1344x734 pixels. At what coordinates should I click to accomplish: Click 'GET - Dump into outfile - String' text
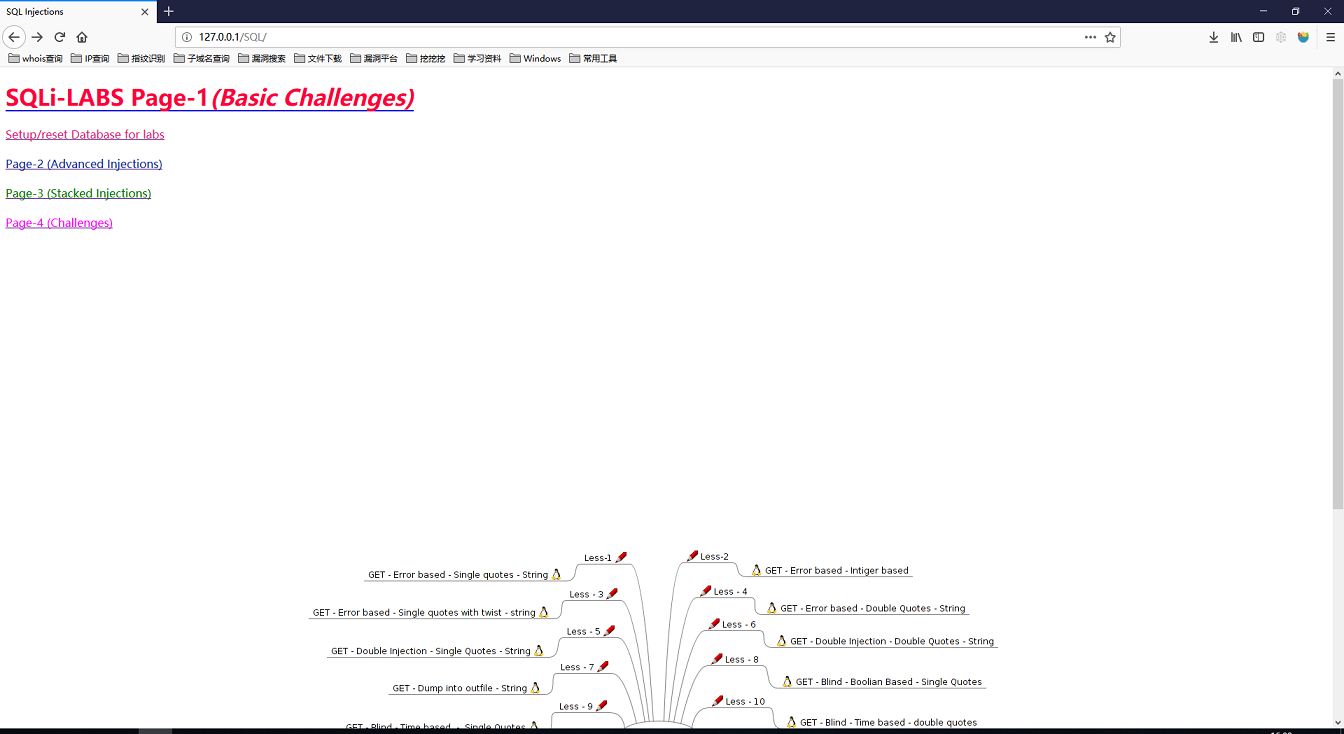coord(459,688)
